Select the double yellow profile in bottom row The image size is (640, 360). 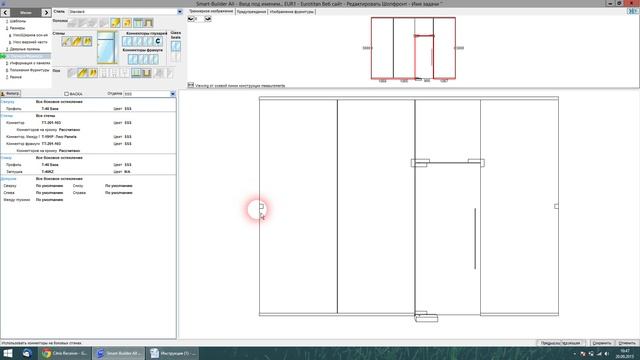tap(93, 73)
